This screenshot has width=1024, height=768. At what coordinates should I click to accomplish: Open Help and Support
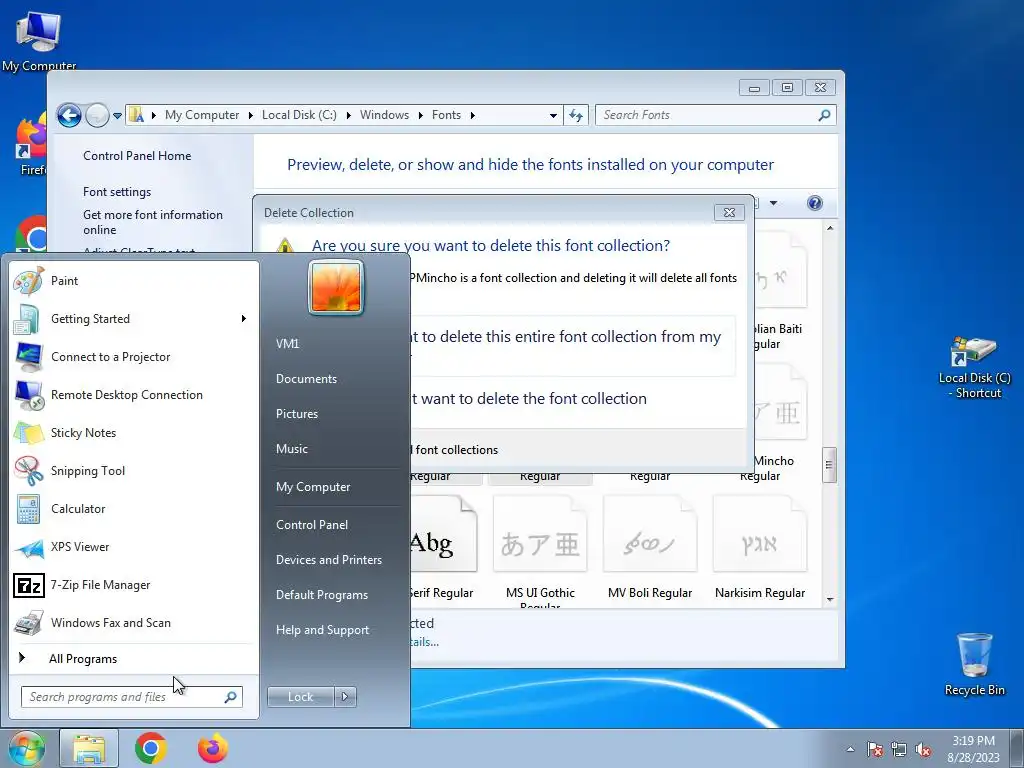pyautogui.click(x=322, y=630)
